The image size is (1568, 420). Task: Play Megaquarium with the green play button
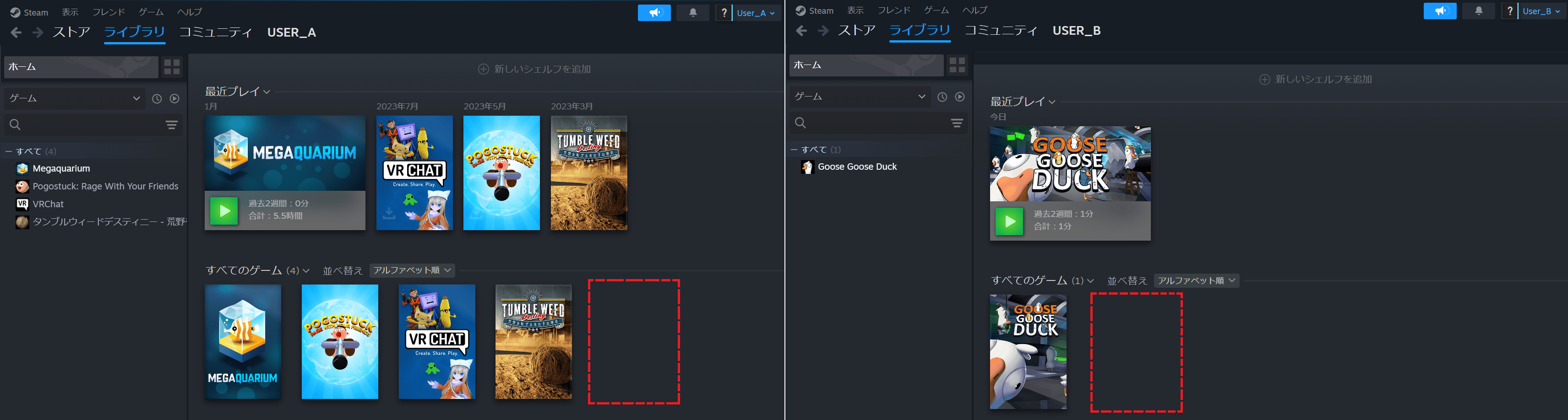click(224, 211)
